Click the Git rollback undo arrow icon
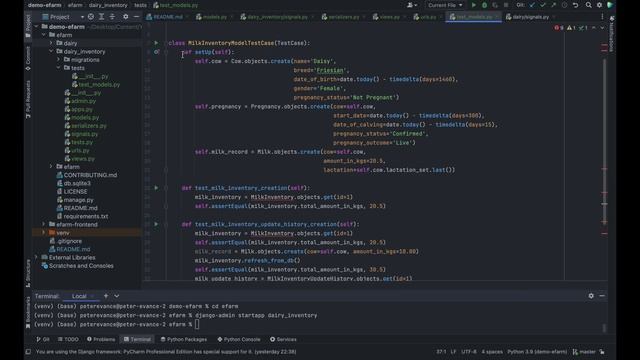Image resolution: width=640 pixels, height=360 pixels. coord(575,5)
